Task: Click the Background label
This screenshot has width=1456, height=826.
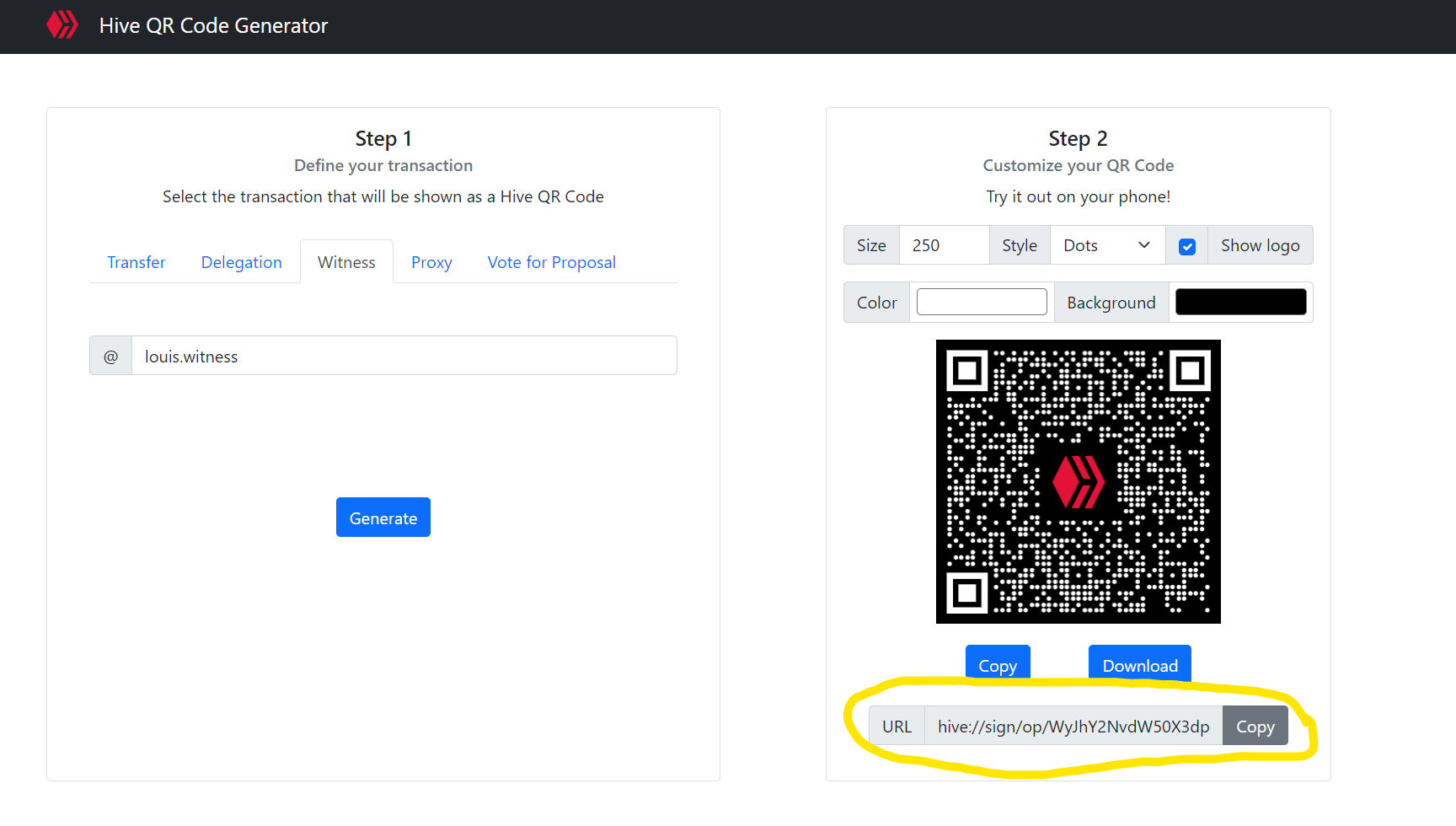Action: 1111,302
